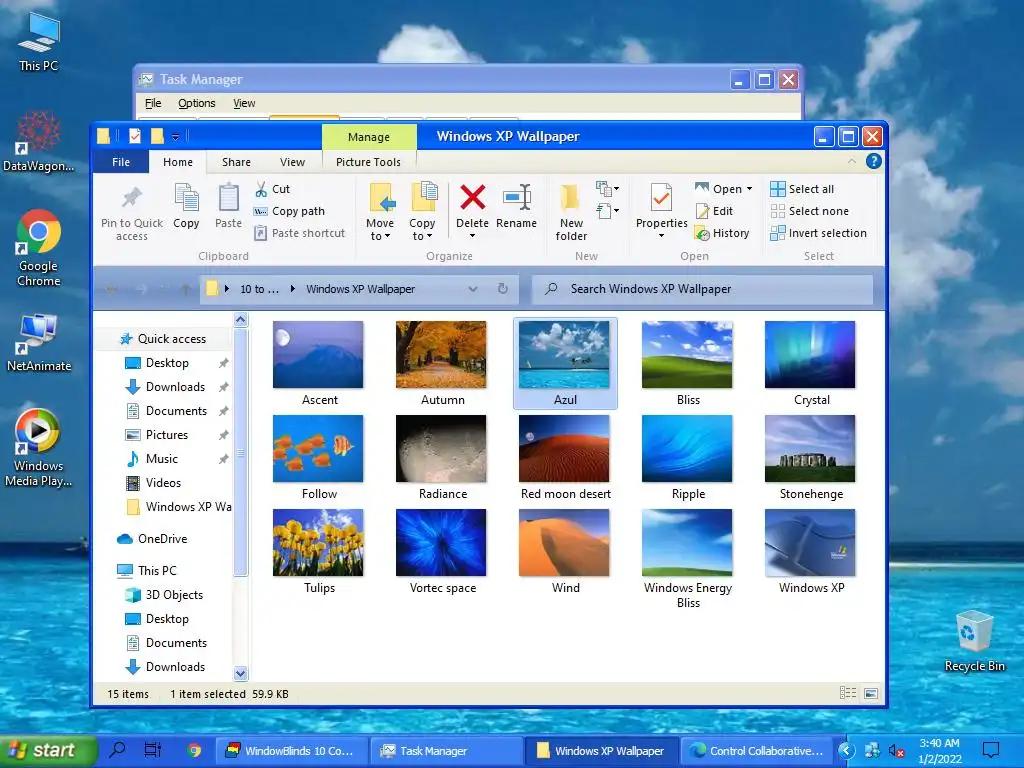1024x768 pixels.
Task: Select 3D Objects in navigation pane
Action: [163, 595]
